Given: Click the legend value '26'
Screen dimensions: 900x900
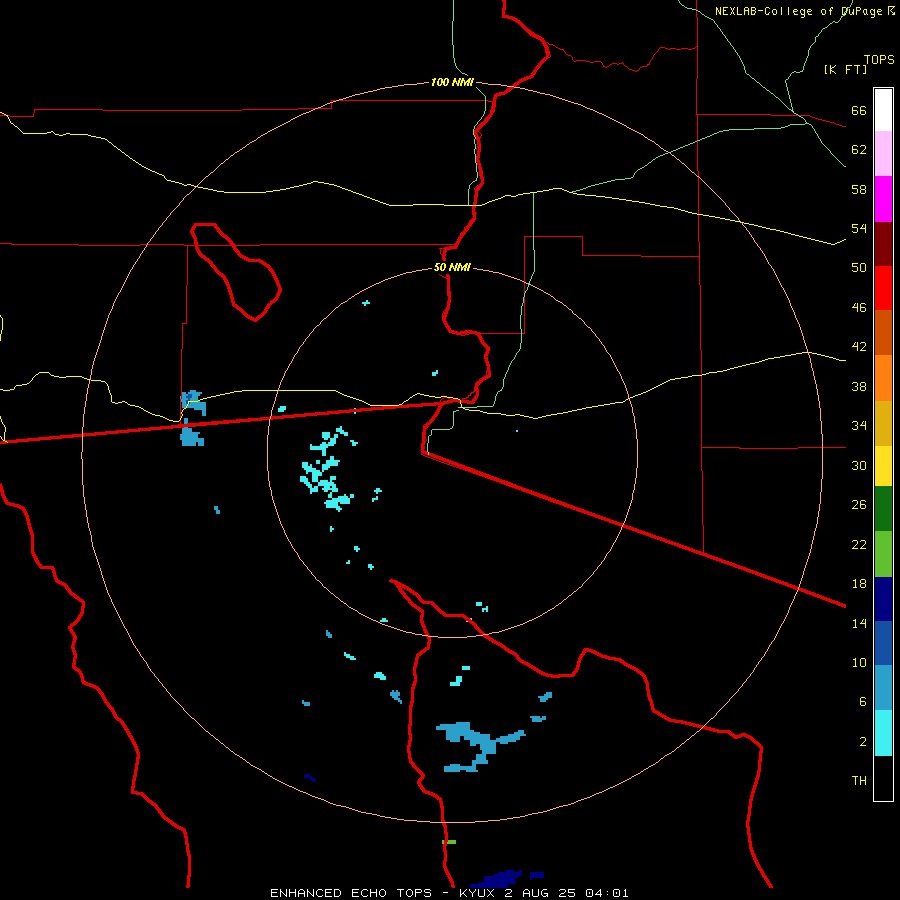Looking at the screenshot, I should (x=859, y=505).
